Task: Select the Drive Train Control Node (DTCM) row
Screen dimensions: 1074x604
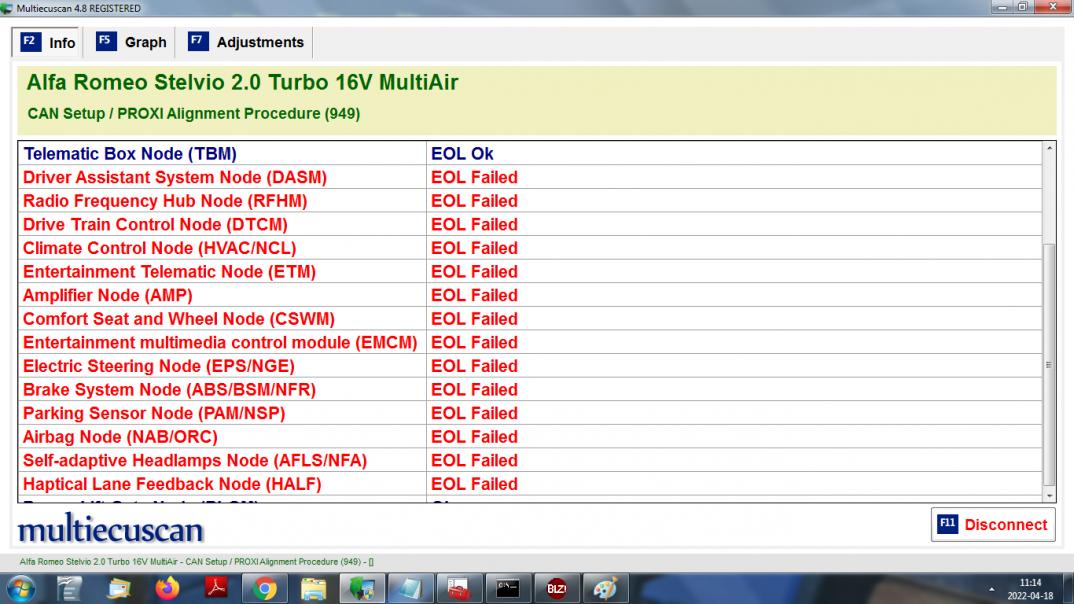Action: [530, 225]
